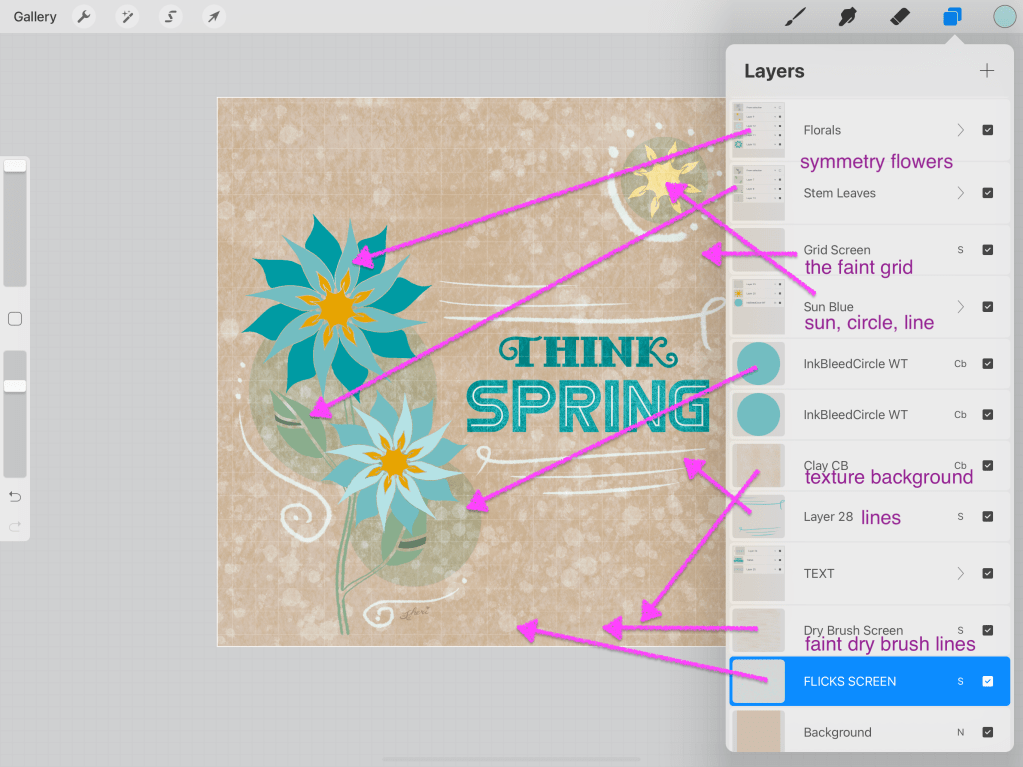The image size is (1023, 767).
Task: Expand the Florals group chevron
Action: click(960, 130)
